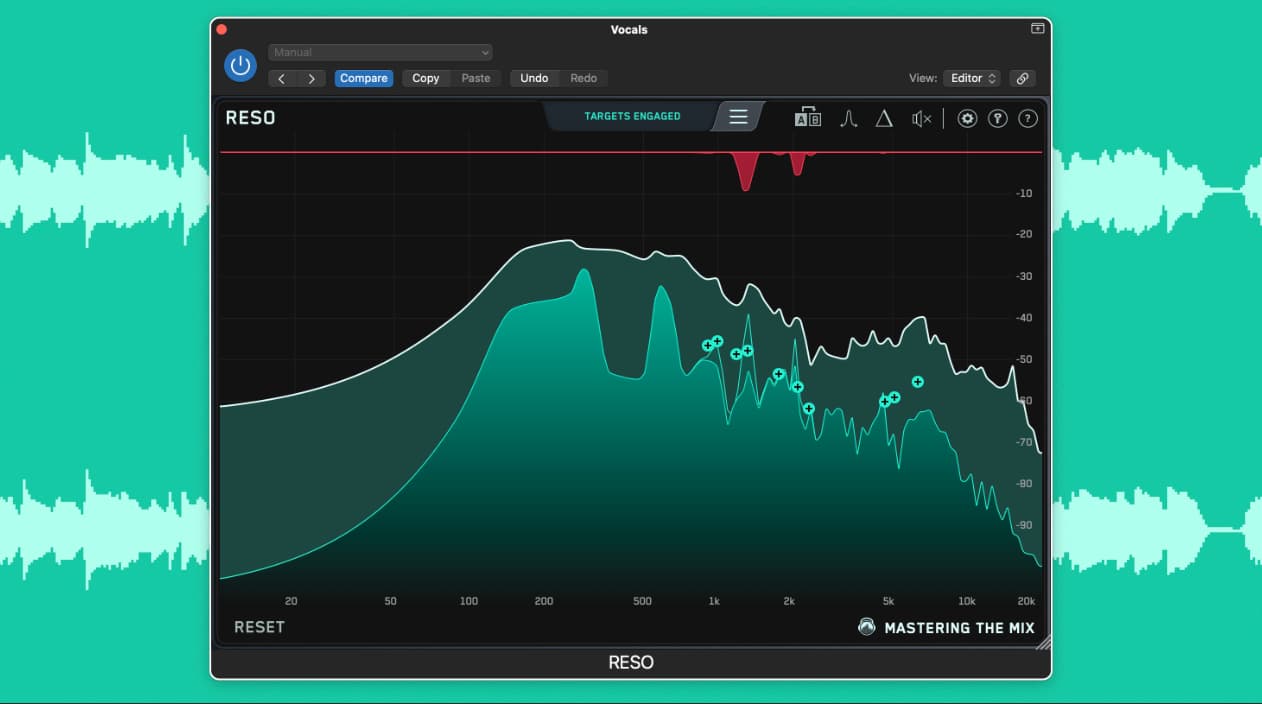Go to next preset with right arrow
The height and width of the screenshot is (704, 1262).
point(313,78)
